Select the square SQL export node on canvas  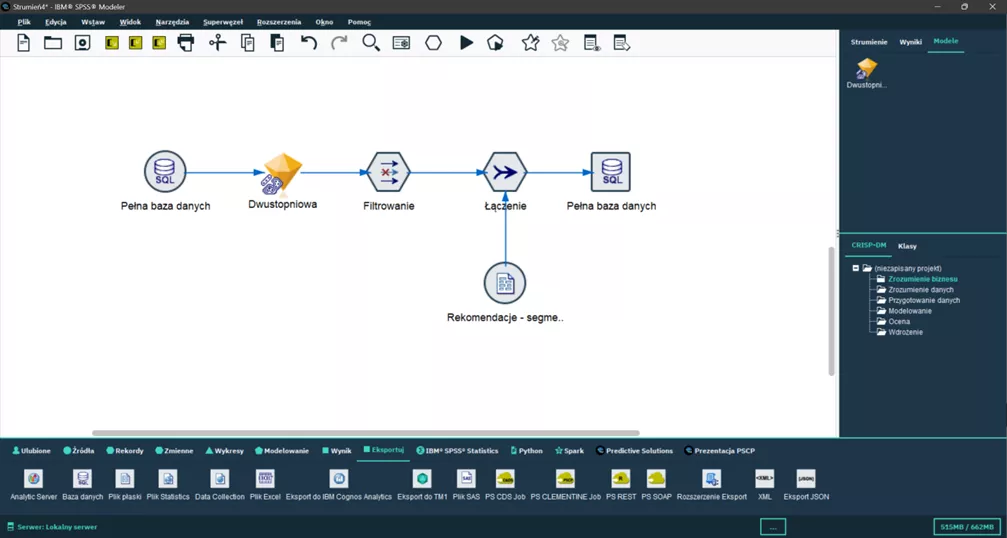tap(611, 171)
